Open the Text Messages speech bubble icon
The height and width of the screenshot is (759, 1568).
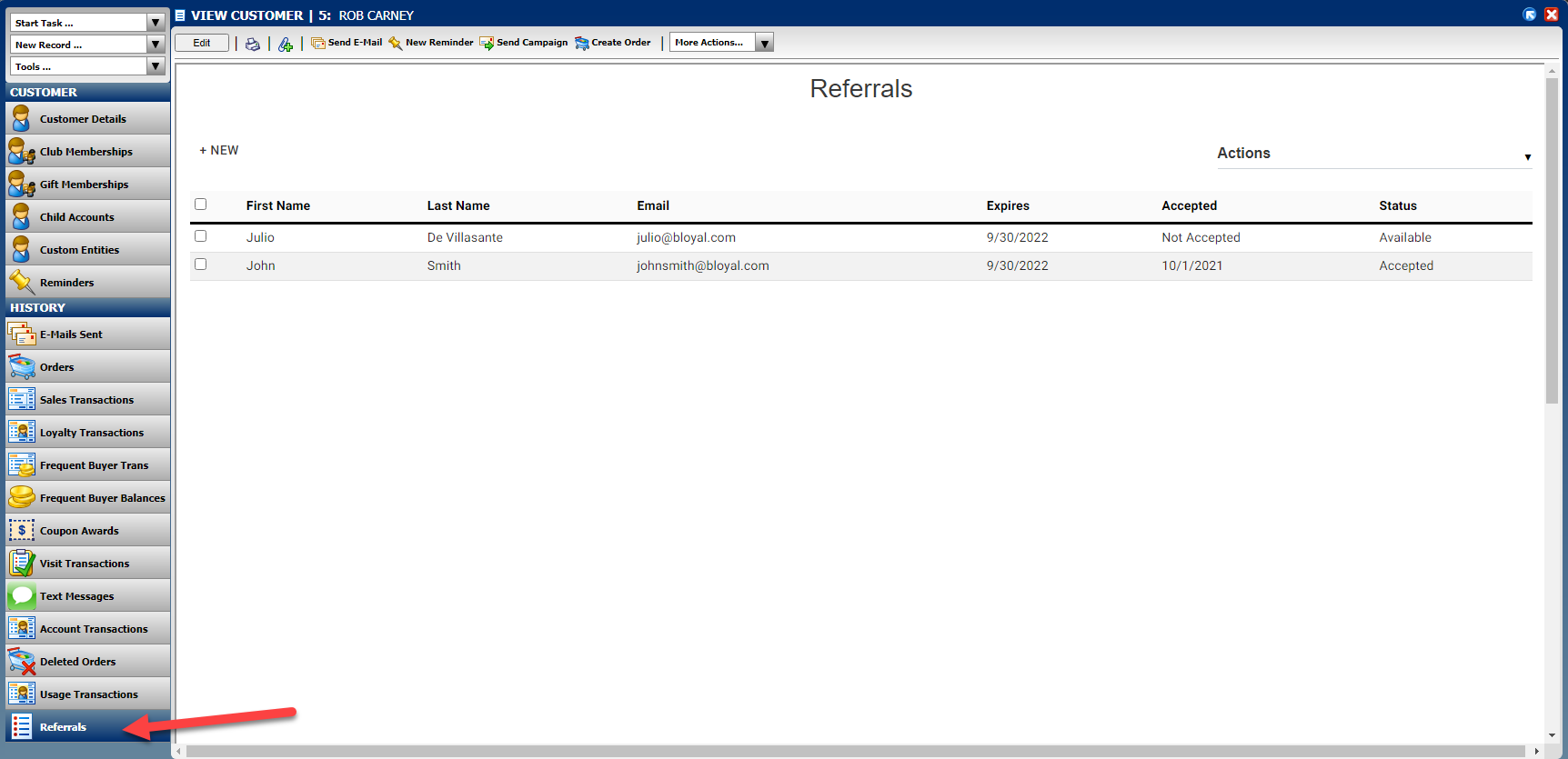coord(21,595)
